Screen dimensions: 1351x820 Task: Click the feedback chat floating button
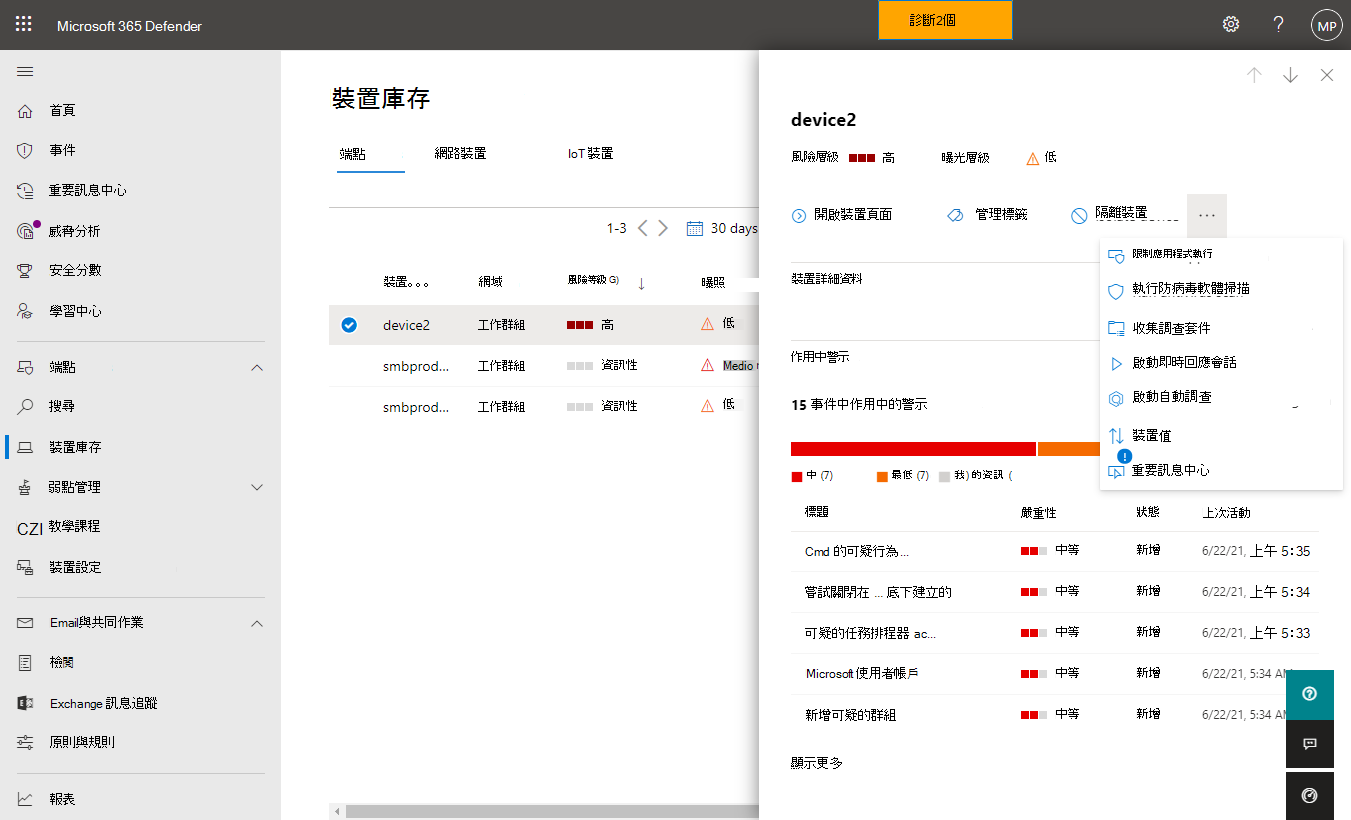(1310, 744)
